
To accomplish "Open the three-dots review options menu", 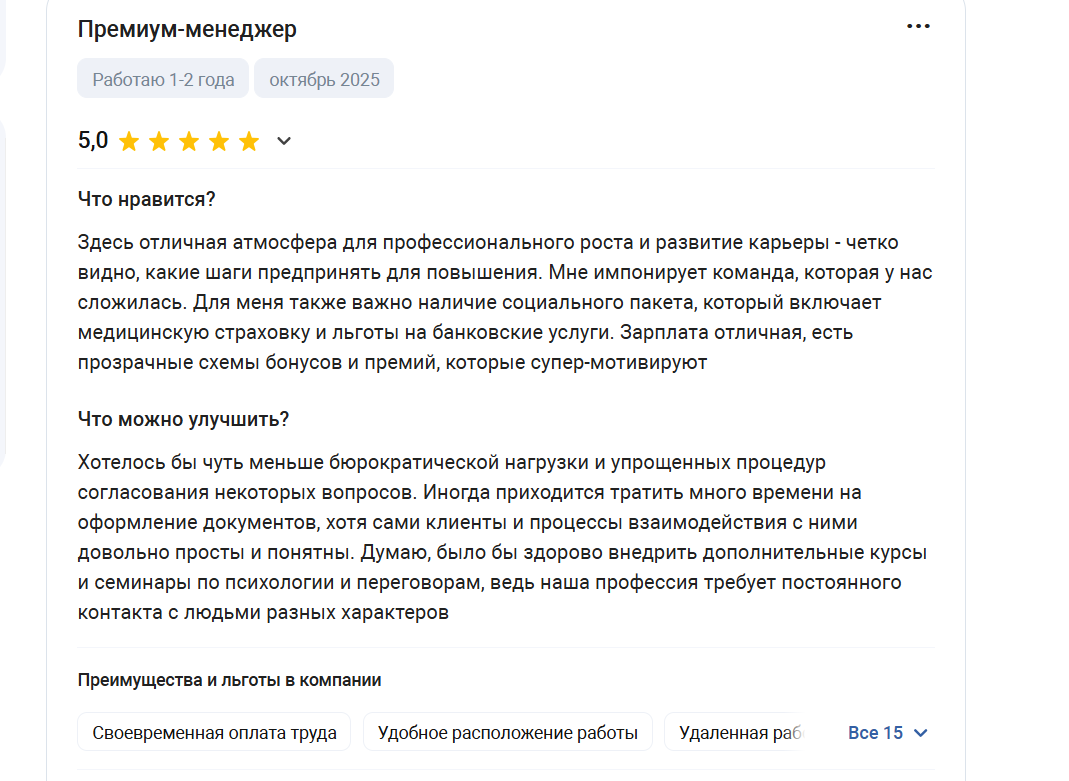I will coord(918,26).
